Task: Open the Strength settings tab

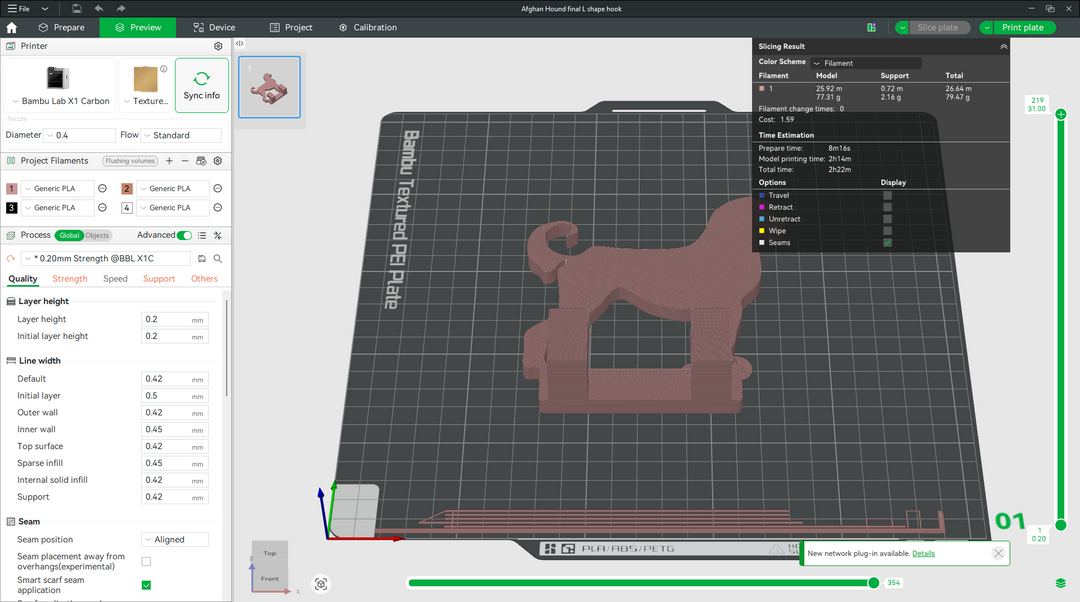Action: click(x=70, y=279)
